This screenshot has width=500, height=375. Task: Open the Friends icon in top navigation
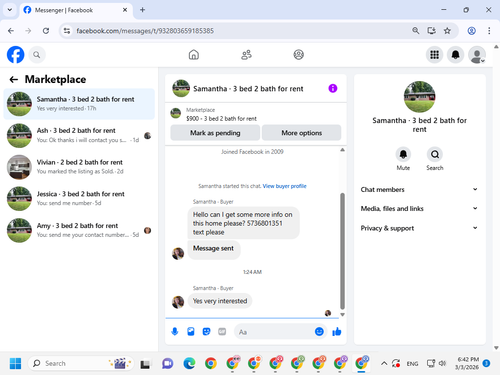[x=246, y=55]
